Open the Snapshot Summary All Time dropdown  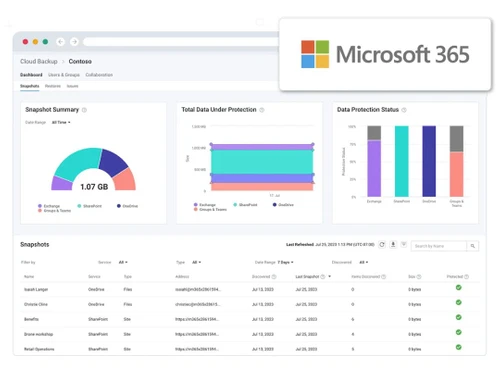61,123
